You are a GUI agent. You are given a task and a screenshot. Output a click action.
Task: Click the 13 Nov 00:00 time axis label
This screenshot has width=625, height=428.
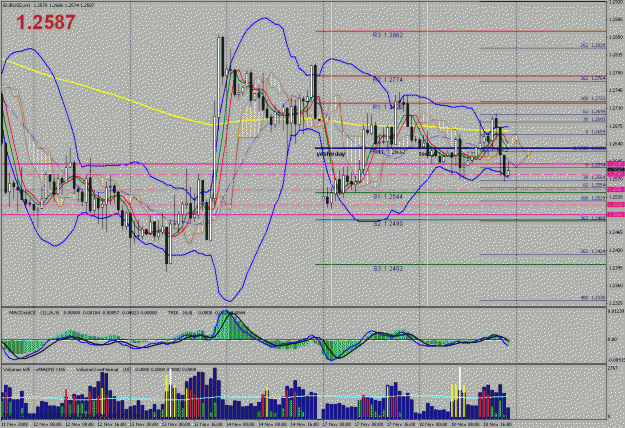pyautogui.click(x=144, y=424)
